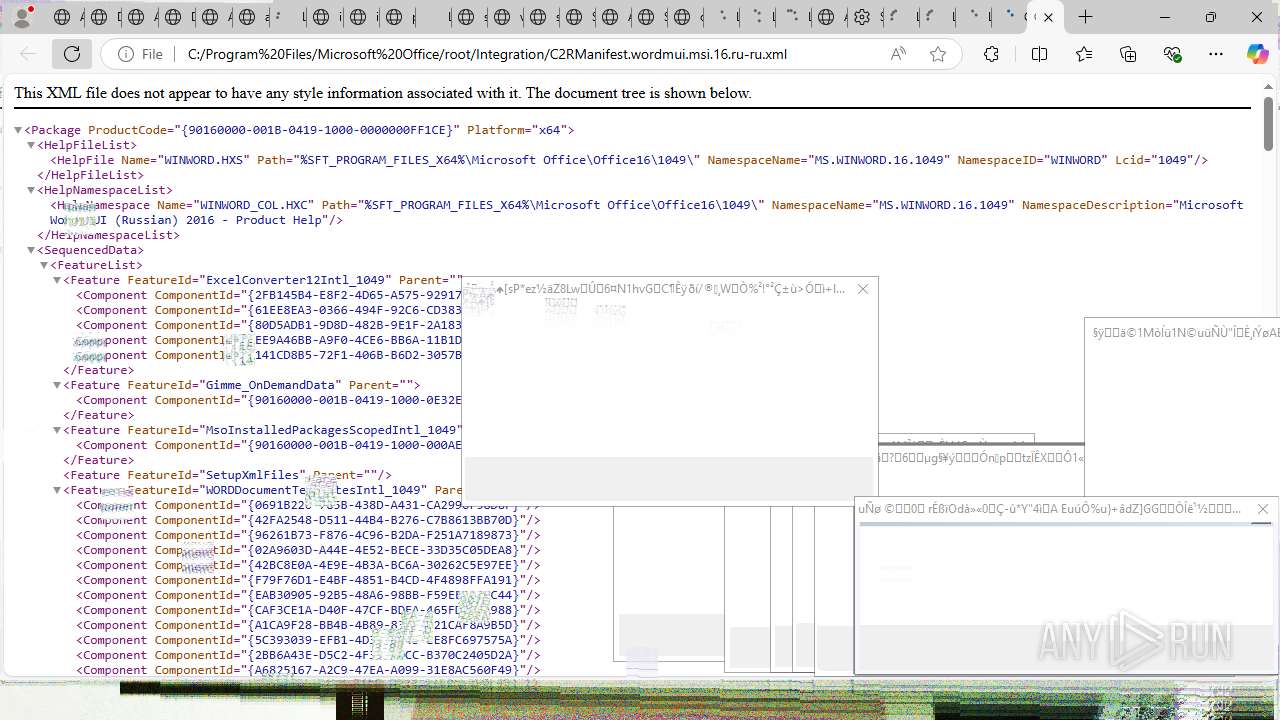Click component {F79F76D1-E4BF-4851-B4CD-4F4898FFA191}
Viewport: 1280px width, 720px height.
(x=309, y=580)
